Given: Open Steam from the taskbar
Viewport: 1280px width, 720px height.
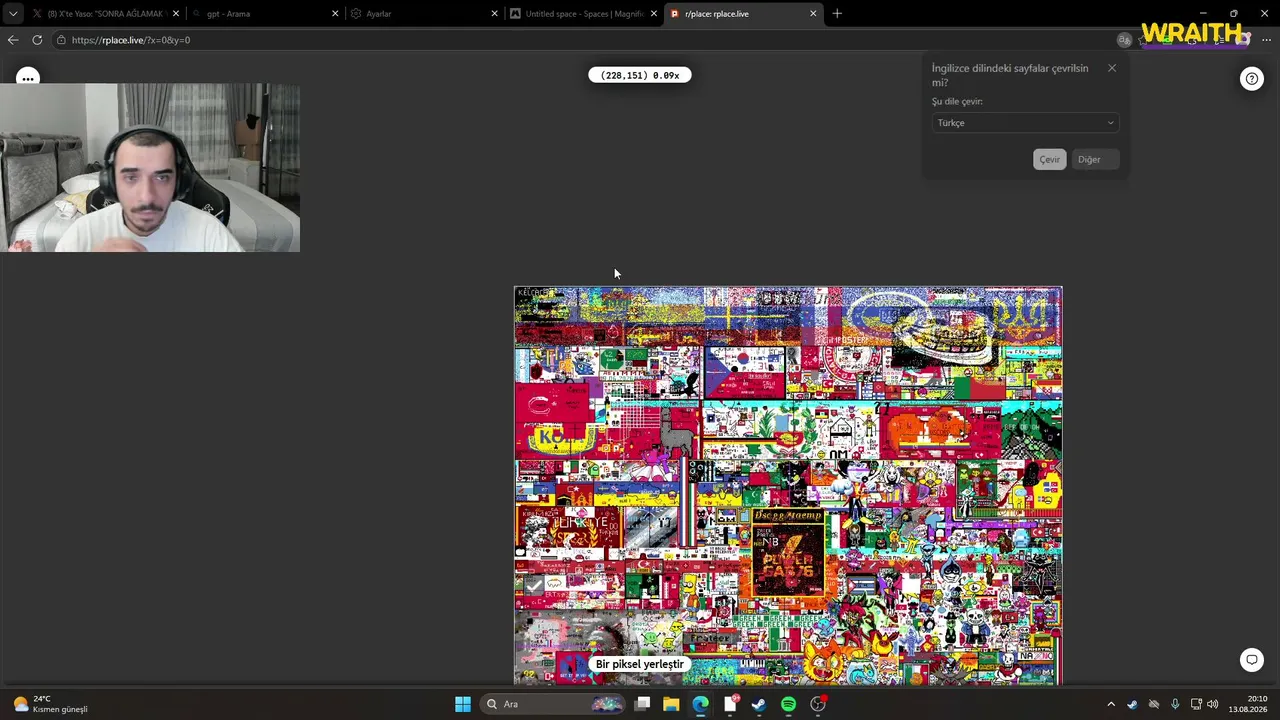Looking at the screenshot, I should 759,704.
